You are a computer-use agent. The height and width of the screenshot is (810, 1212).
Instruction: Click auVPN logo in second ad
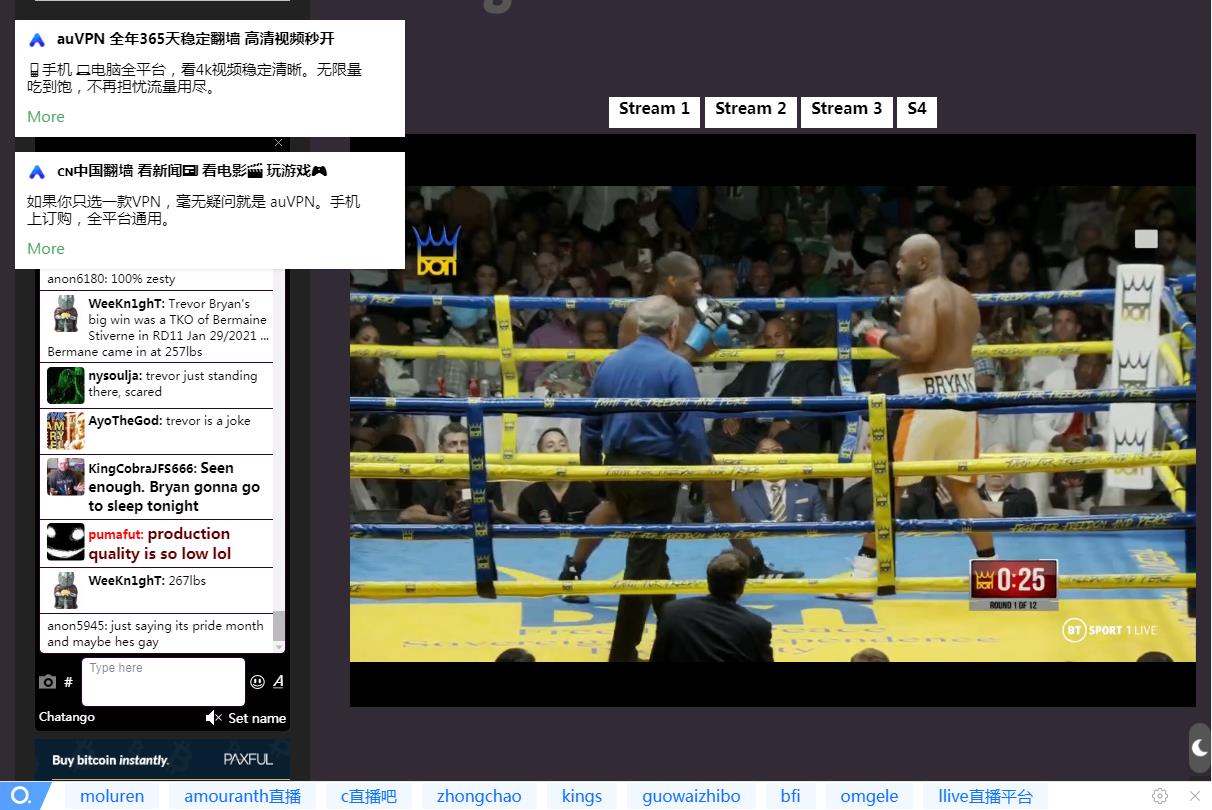pyautogui.click(x=37, y=172)
